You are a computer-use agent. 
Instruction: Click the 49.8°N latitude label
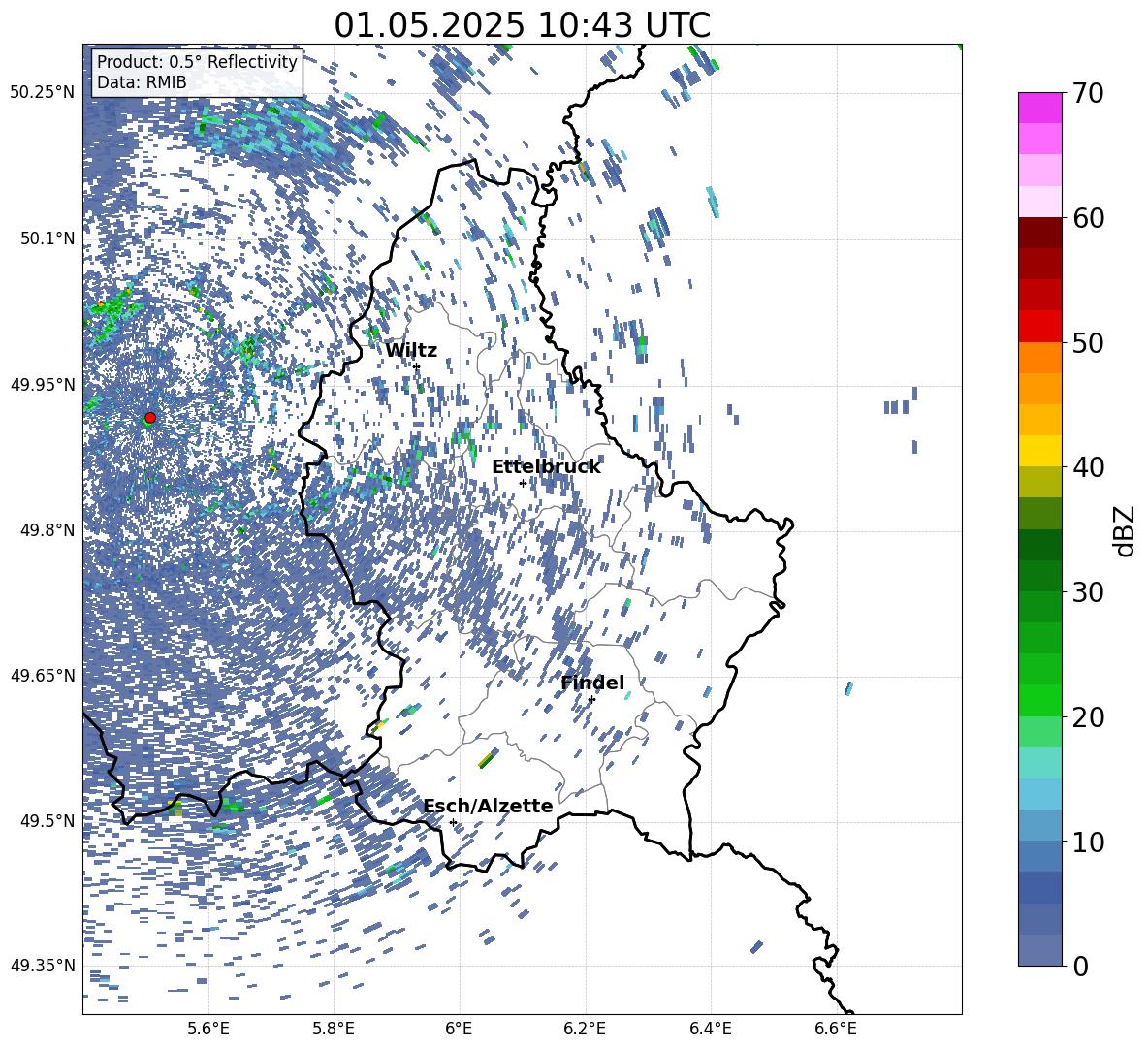click(x=48, y=530)
